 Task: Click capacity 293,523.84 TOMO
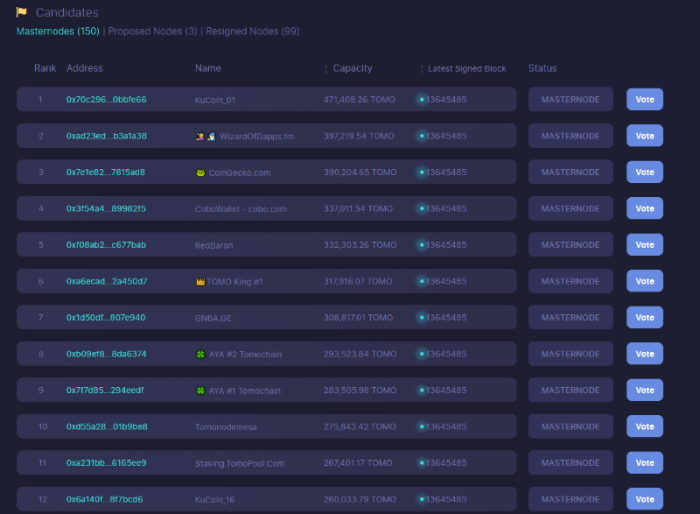pos(360,354)
